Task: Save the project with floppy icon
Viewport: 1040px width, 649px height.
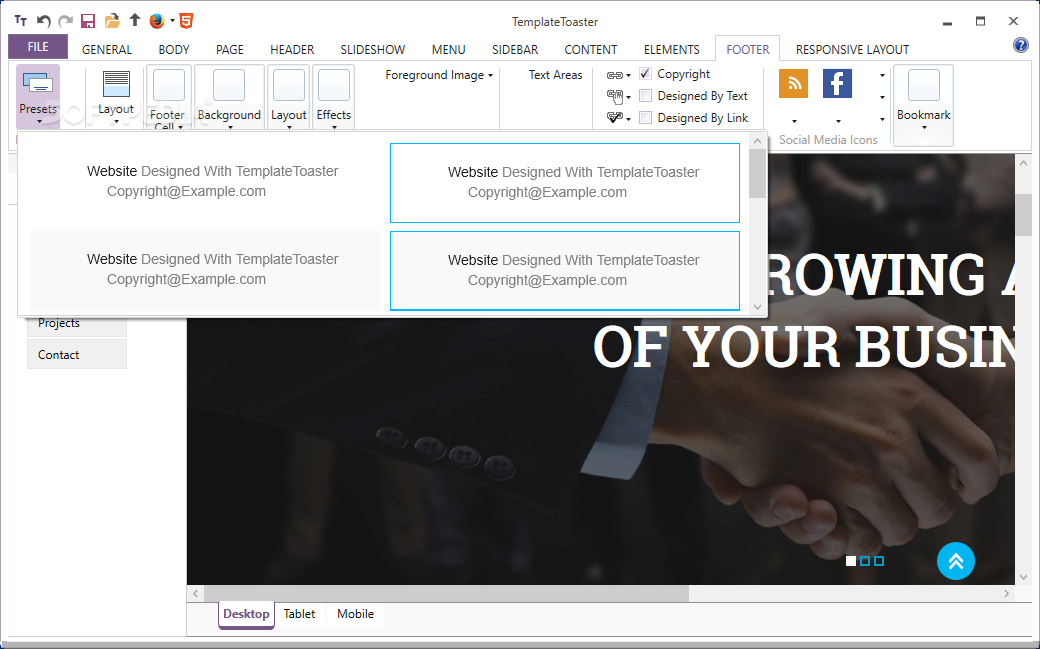Action: click(88, 21)
